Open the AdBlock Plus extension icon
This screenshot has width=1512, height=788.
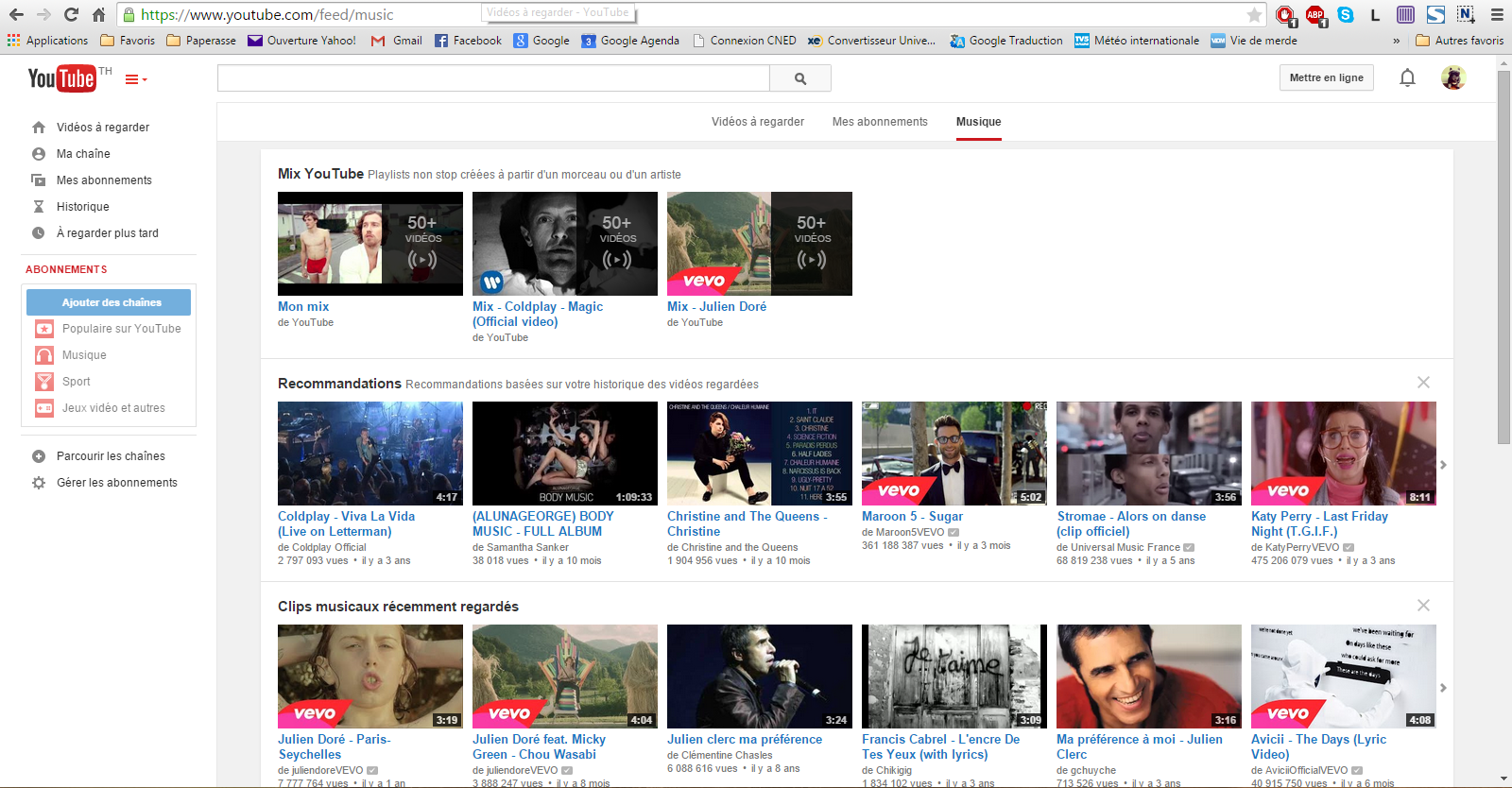coord(1314,14)
